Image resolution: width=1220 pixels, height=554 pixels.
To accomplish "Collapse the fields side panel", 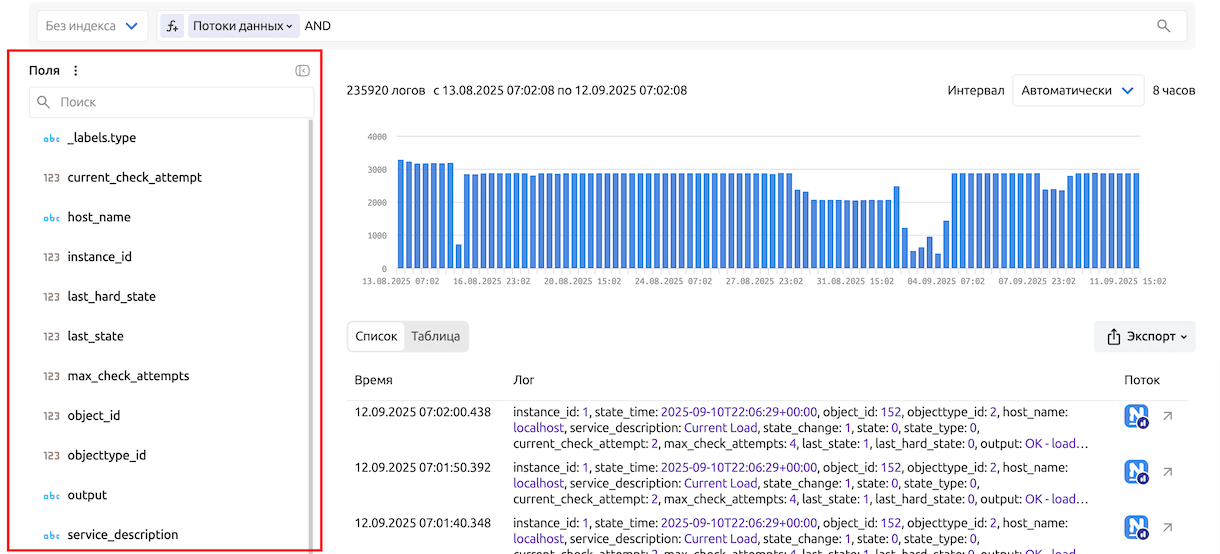I will point(302,71).
